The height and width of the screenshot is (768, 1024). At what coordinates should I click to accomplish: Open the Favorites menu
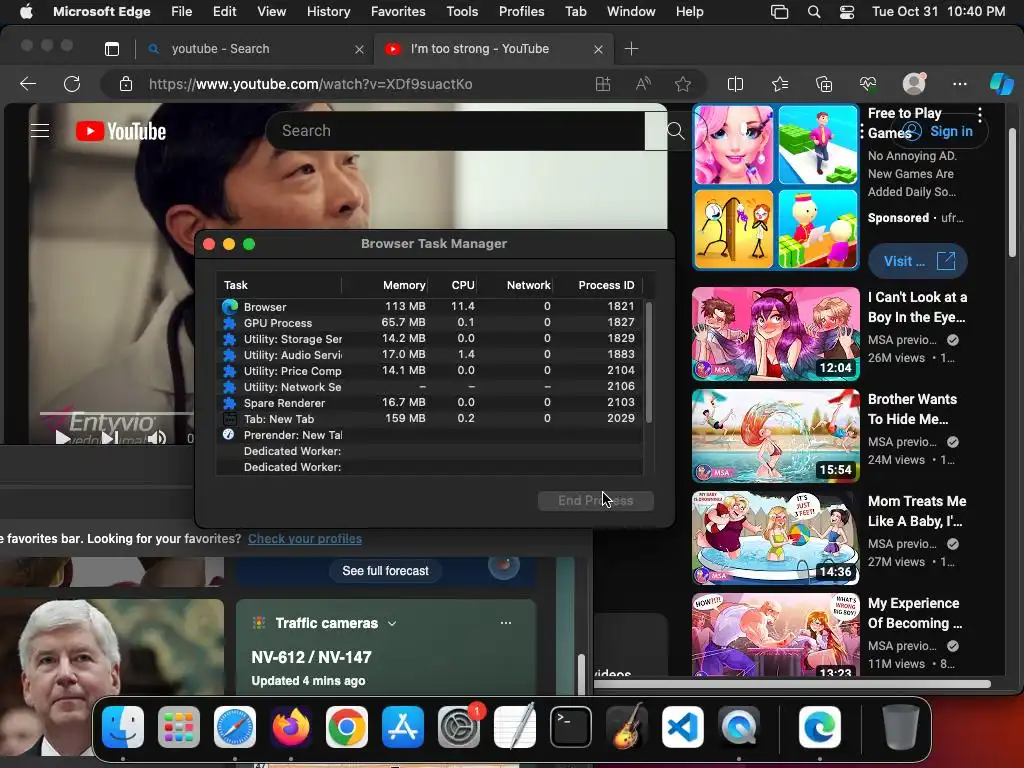pos(398,12)
